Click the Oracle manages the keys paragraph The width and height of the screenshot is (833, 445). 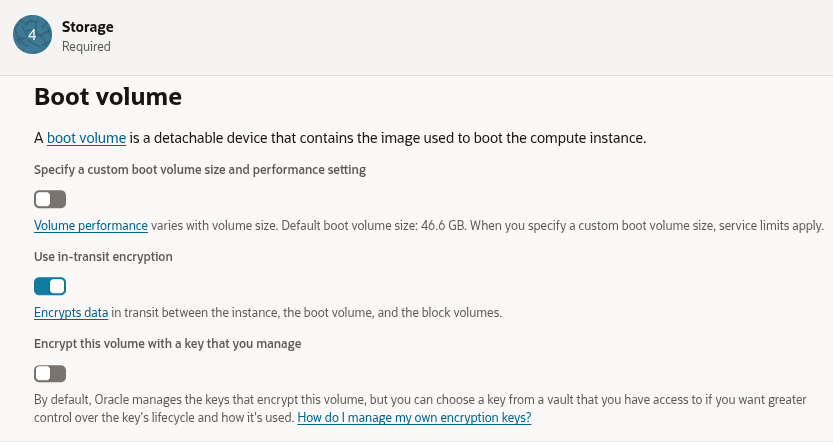[400, 400]
